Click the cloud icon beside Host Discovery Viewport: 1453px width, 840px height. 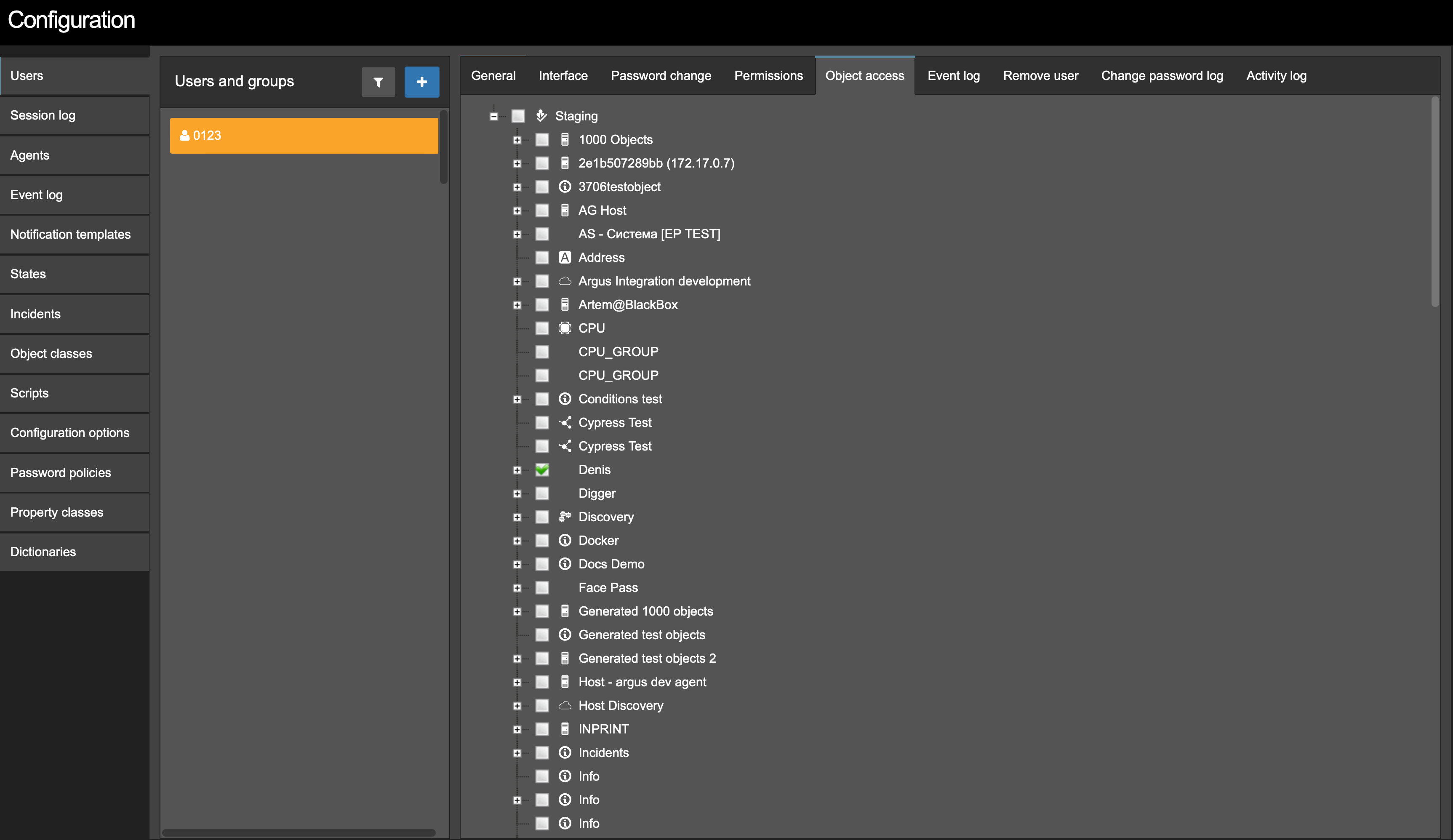[x=565, y=706]
